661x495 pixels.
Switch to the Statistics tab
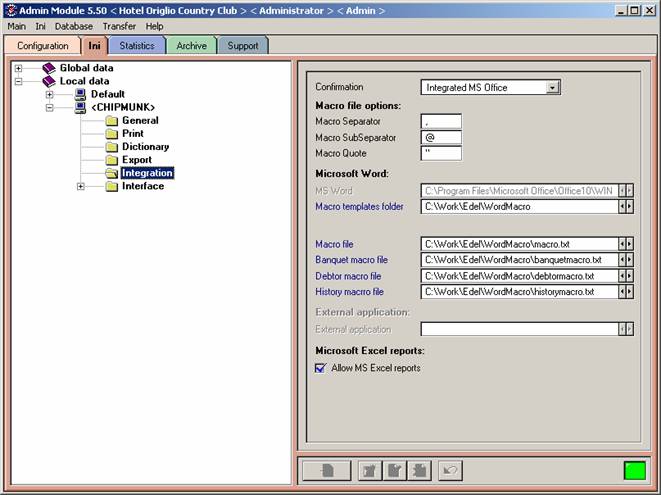[137, 46]
